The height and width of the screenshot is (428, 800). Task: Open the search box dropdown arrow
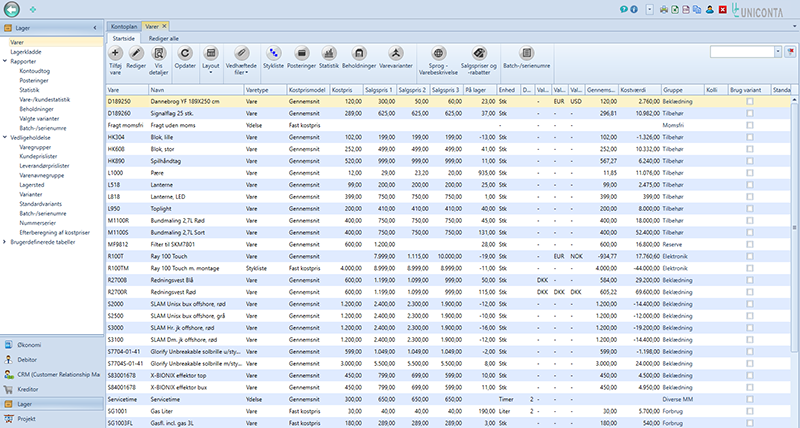click(x=778, y=52)
